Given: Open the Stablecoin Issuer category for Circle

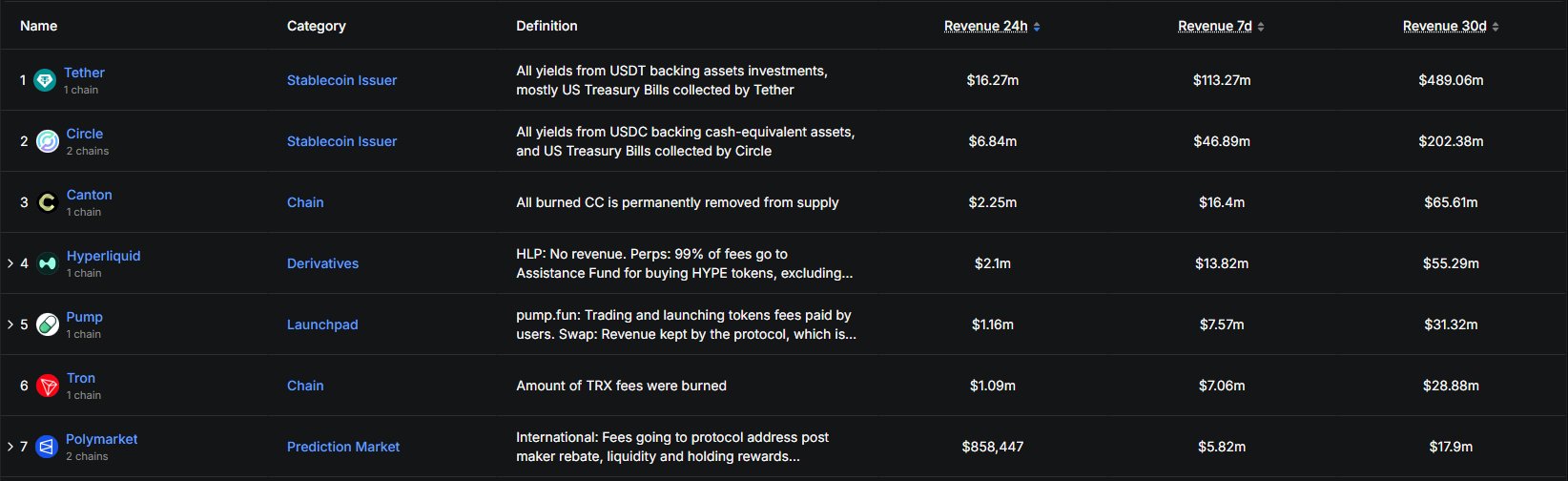Looking at the screenshot, I should [x=341, y=141].
